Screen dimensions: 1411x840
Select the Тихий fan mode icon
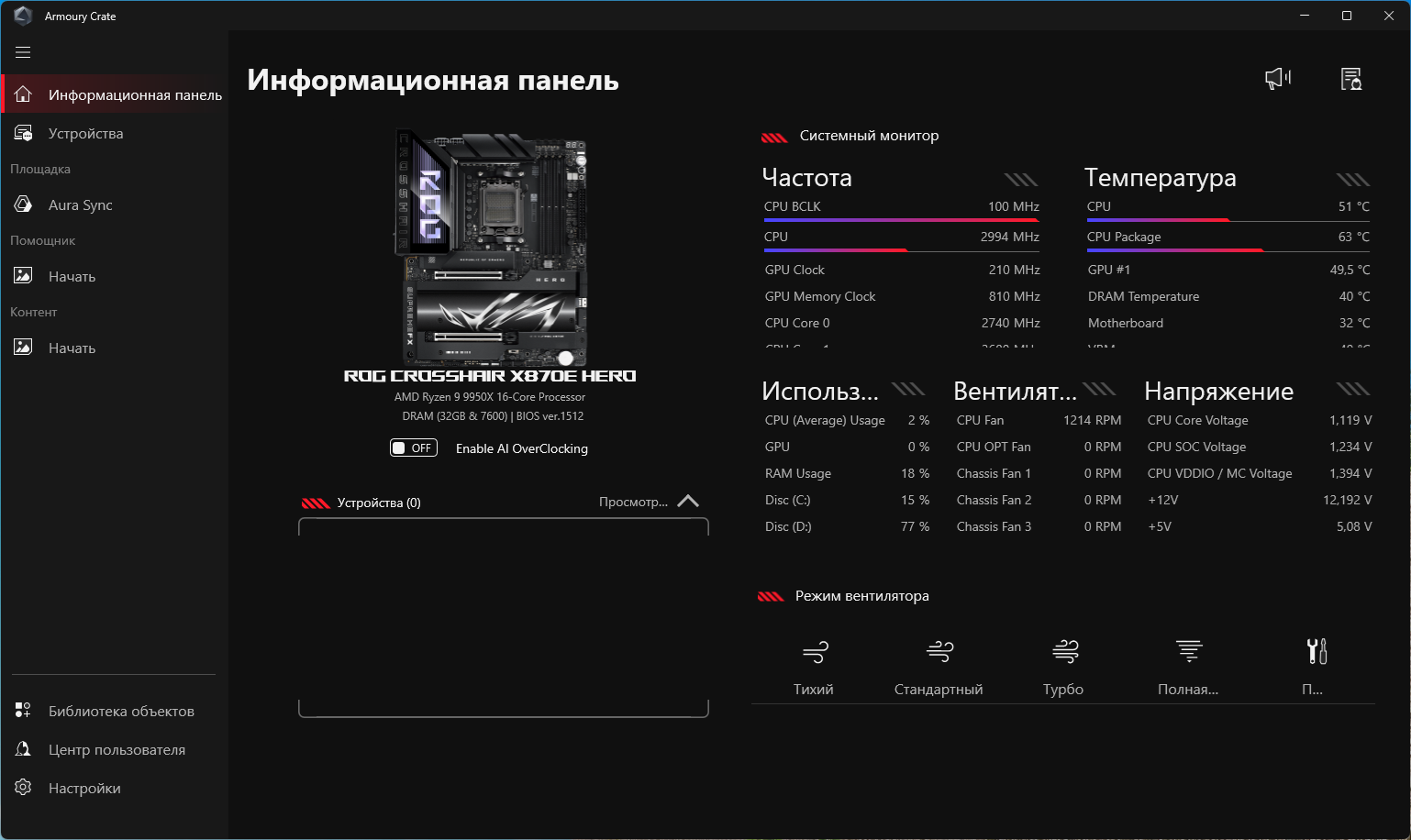815,652
